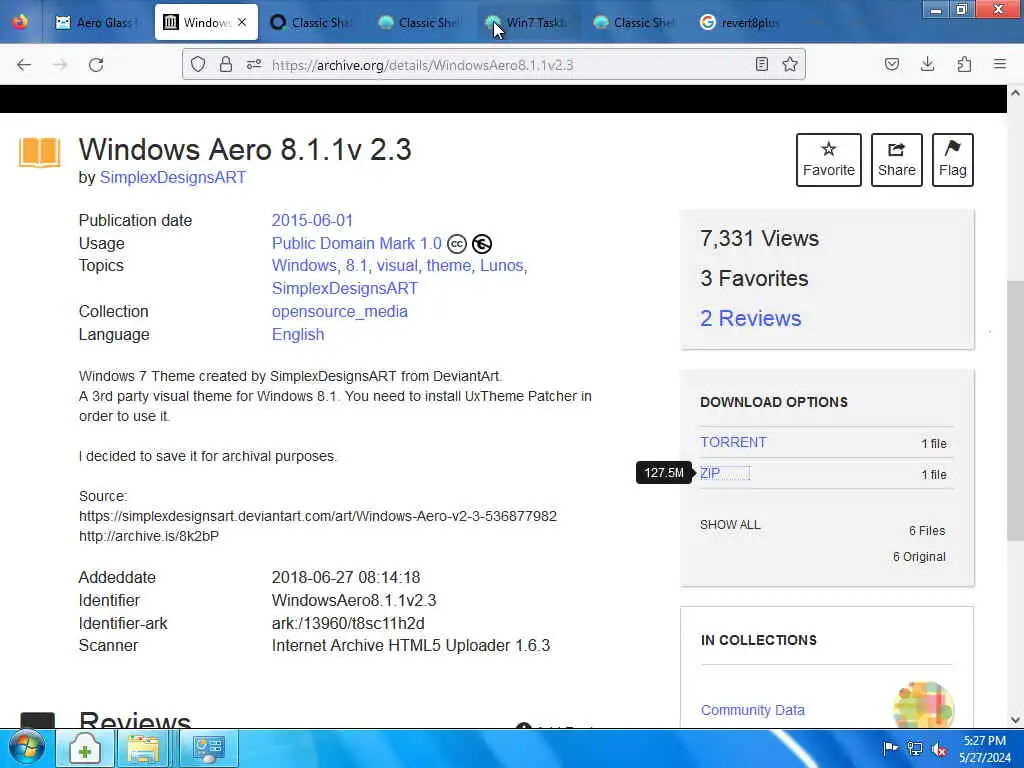Share this archive item
Viewport: 1024px width, 768px height.
tap(897, 160)
